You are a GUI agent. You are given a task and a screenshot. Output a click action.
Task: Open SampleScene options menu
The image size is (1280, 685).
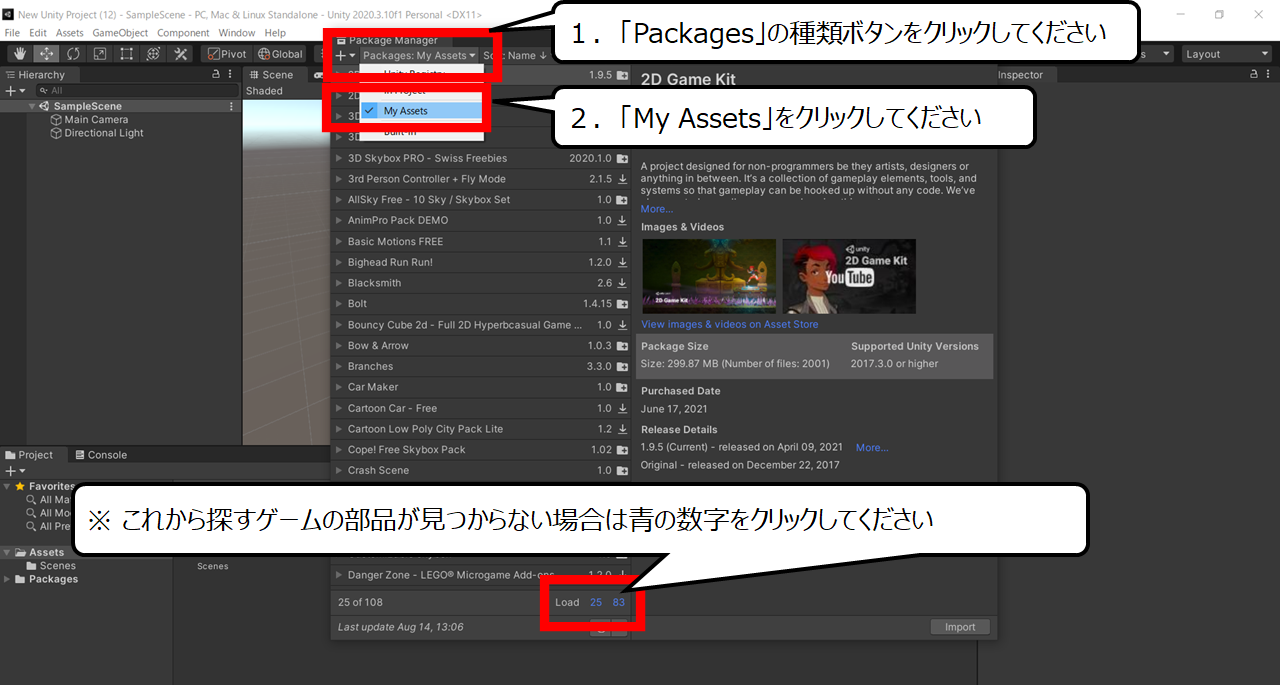pyautogui.click(x=232, y=106)
